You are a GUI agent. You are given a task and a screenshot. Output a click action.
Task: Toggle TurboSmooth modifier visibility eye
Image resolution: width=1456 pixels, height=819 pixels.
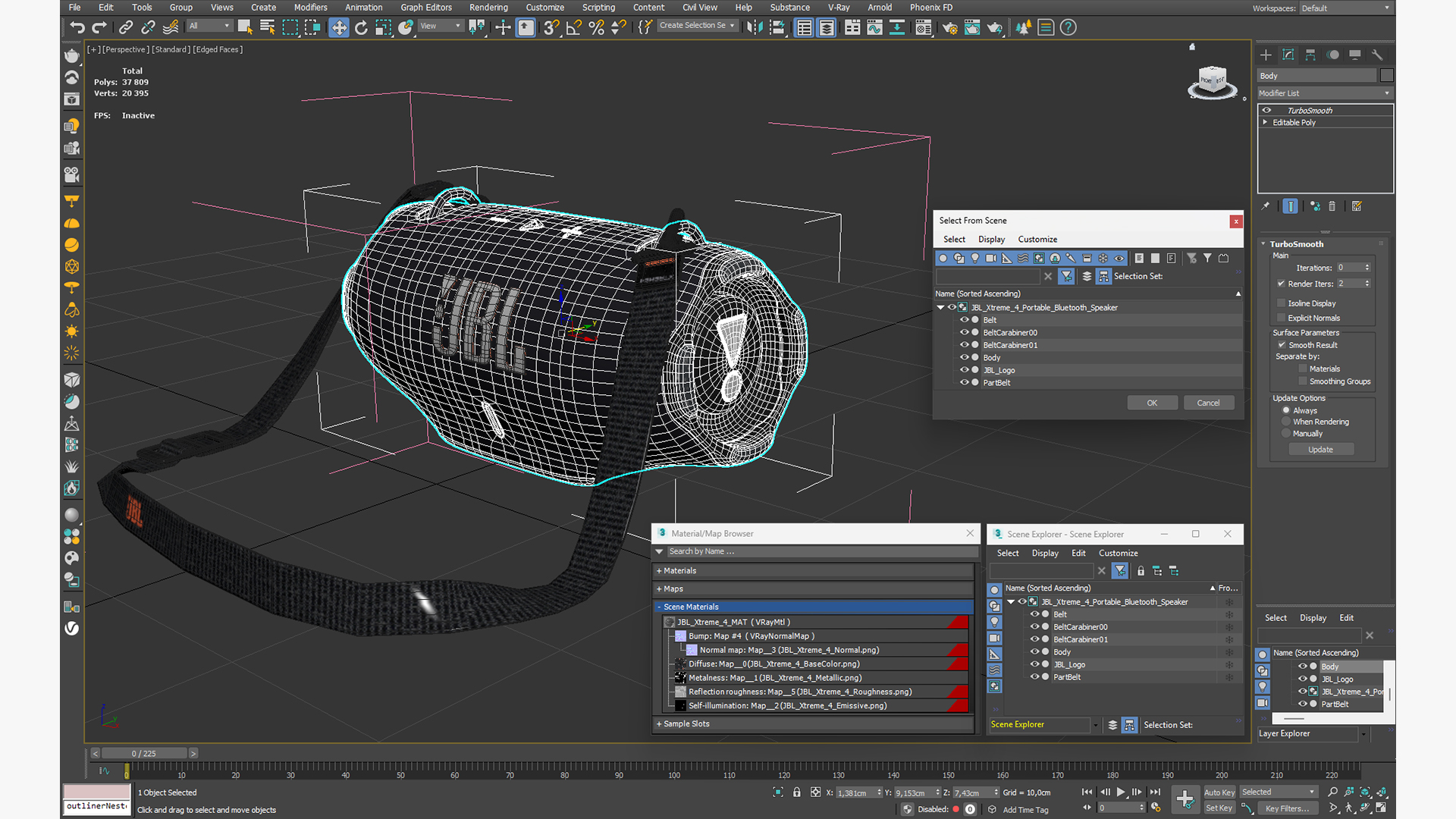point(1266,111)
